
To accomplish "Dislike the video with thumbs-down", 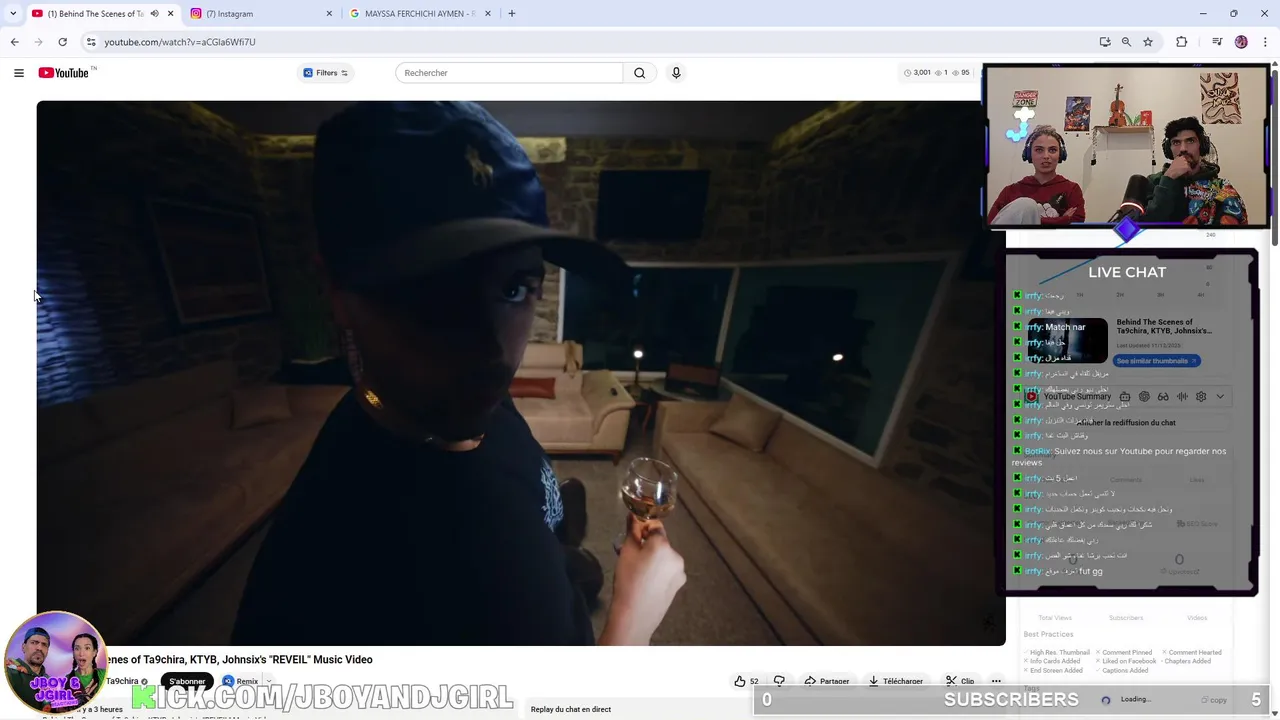I will click(x=779, y=681).
